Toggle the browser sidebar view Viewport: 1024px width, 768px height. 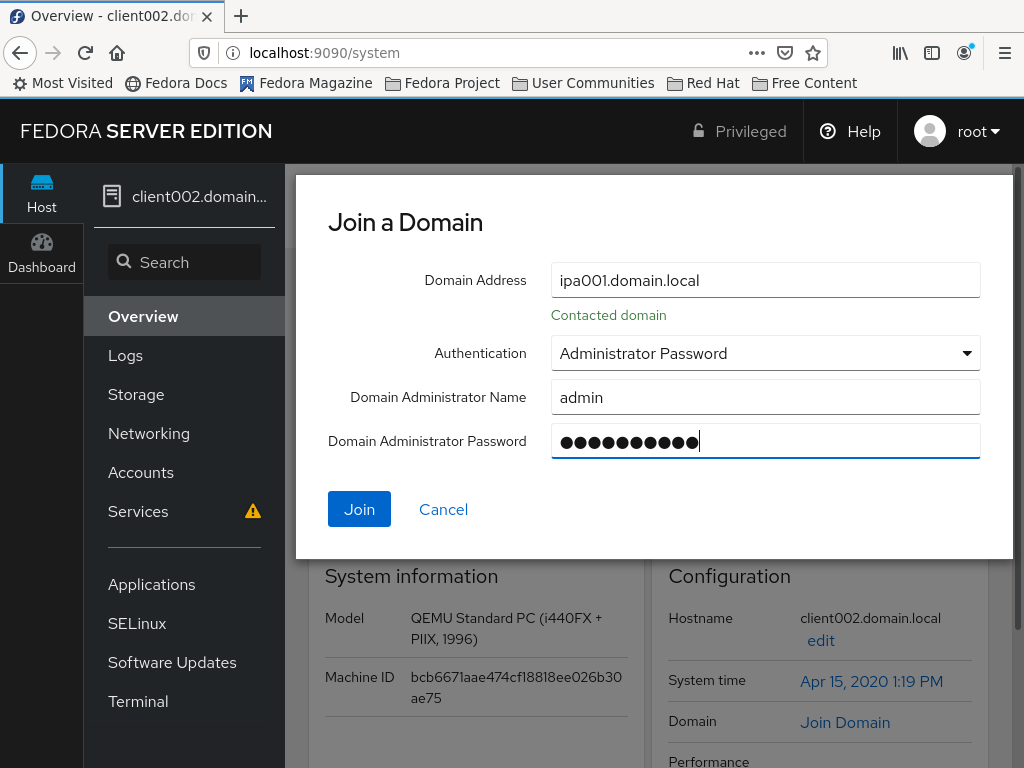(x=932, y=53)
